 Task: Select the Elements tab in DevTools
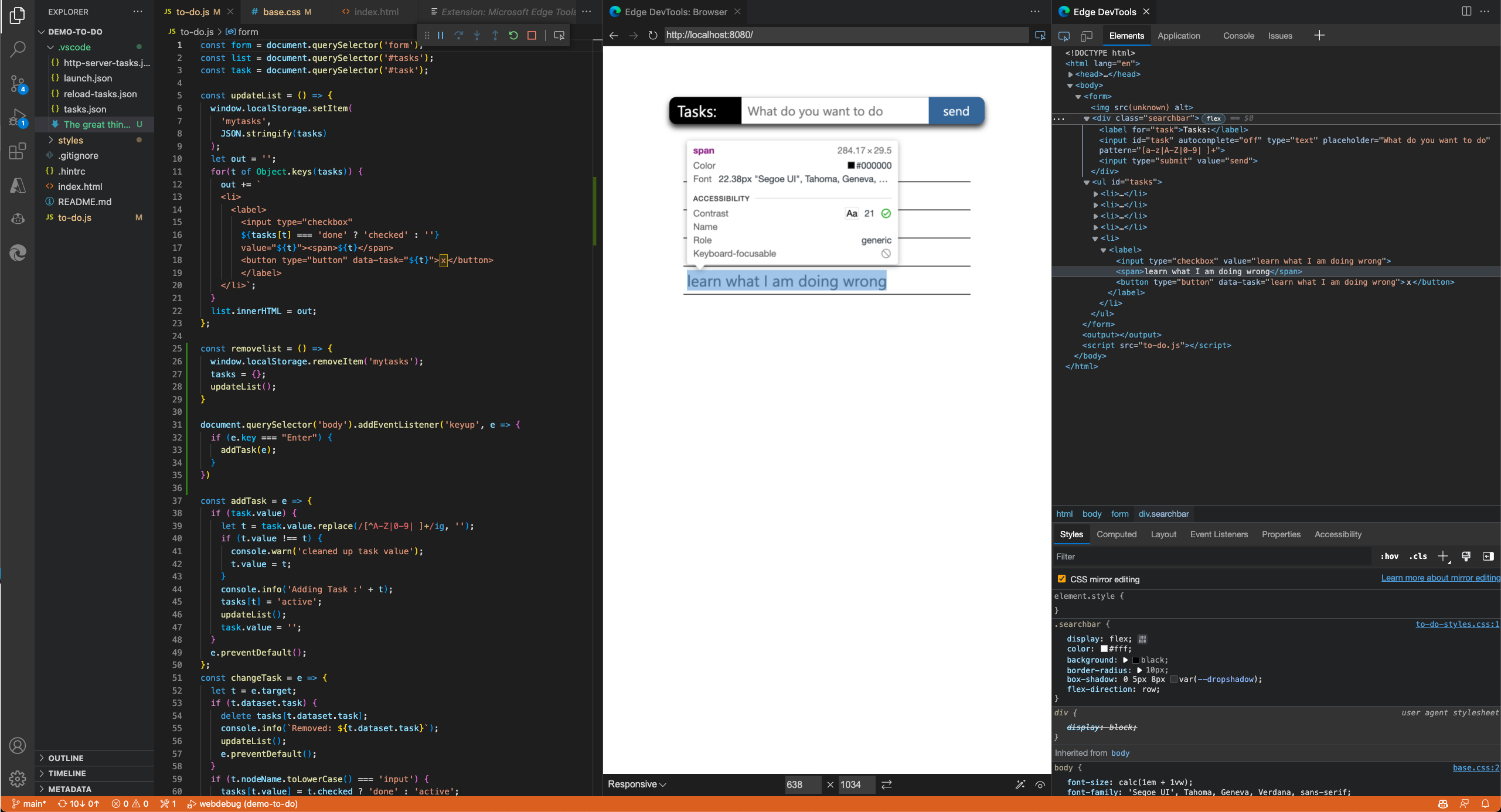[x=1126, y=36]
